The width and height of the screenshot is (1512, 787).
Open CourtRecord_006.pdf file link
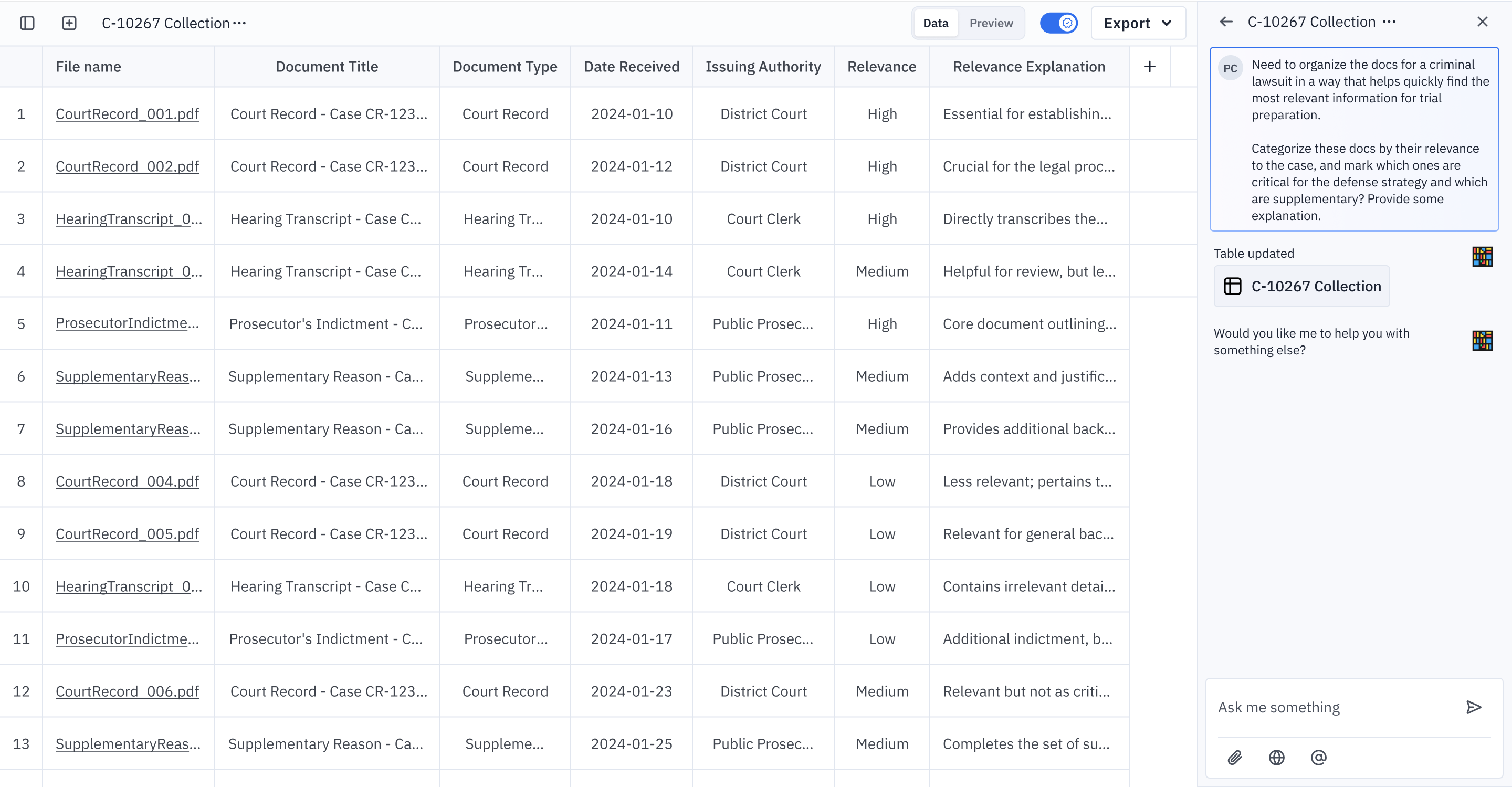coord(128,691)
